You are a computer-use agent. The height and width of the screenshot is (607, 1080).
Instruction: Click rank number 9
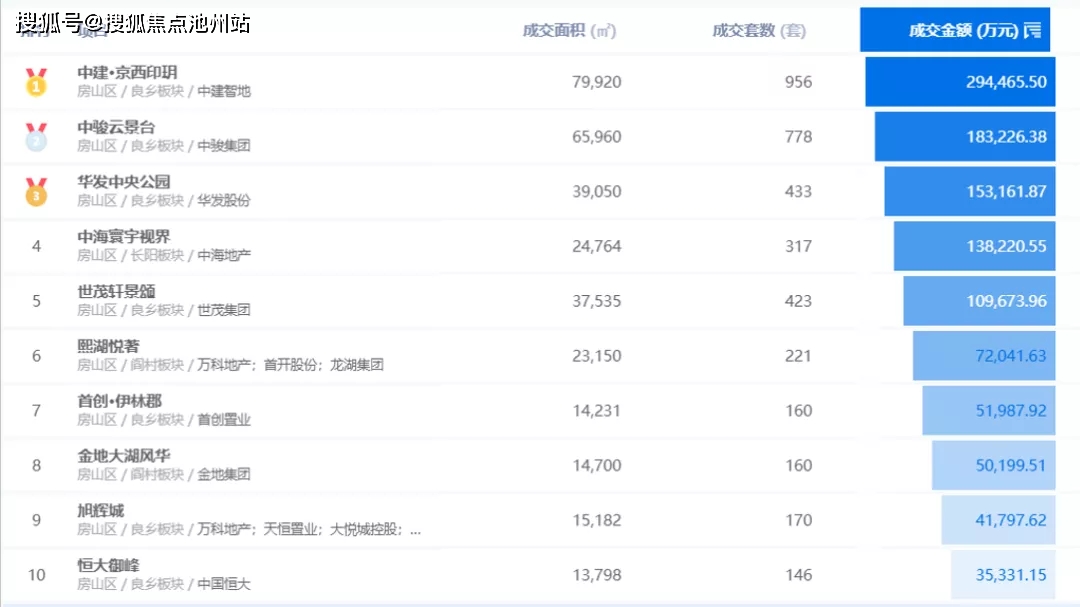click(x=37, y=520)
